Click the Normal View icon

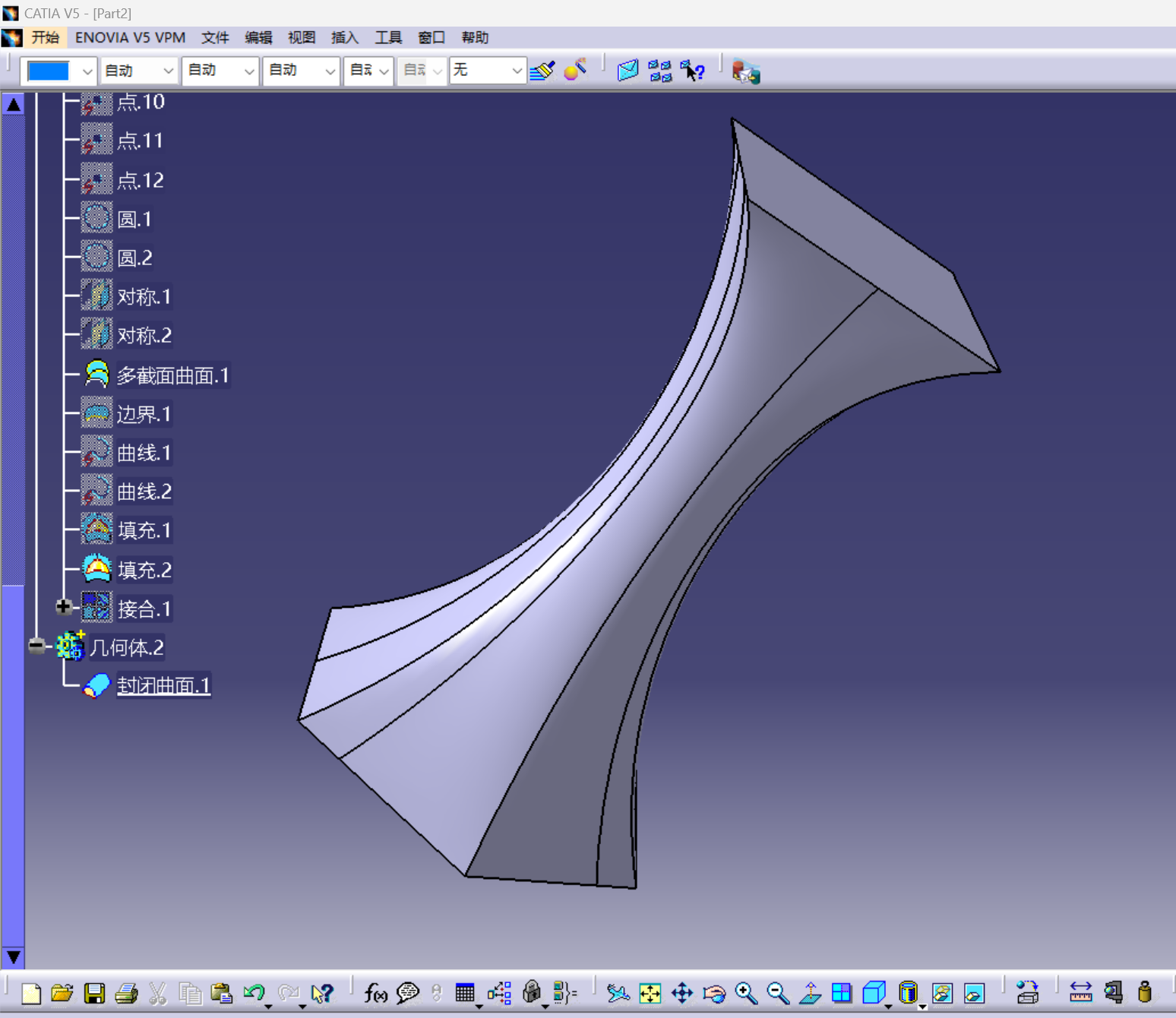(x=810, y=993)
